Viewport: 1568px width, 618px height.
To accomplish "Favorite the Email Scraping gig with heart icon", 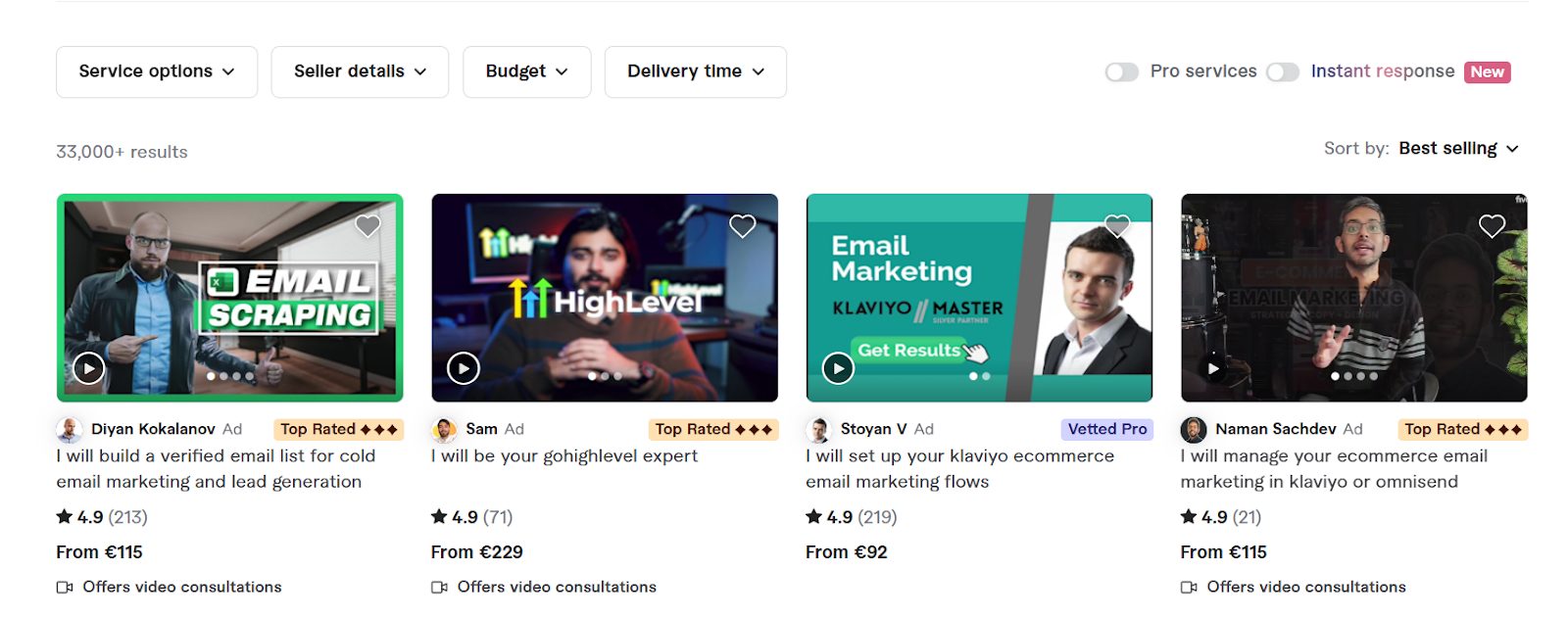I will (367, 225).
